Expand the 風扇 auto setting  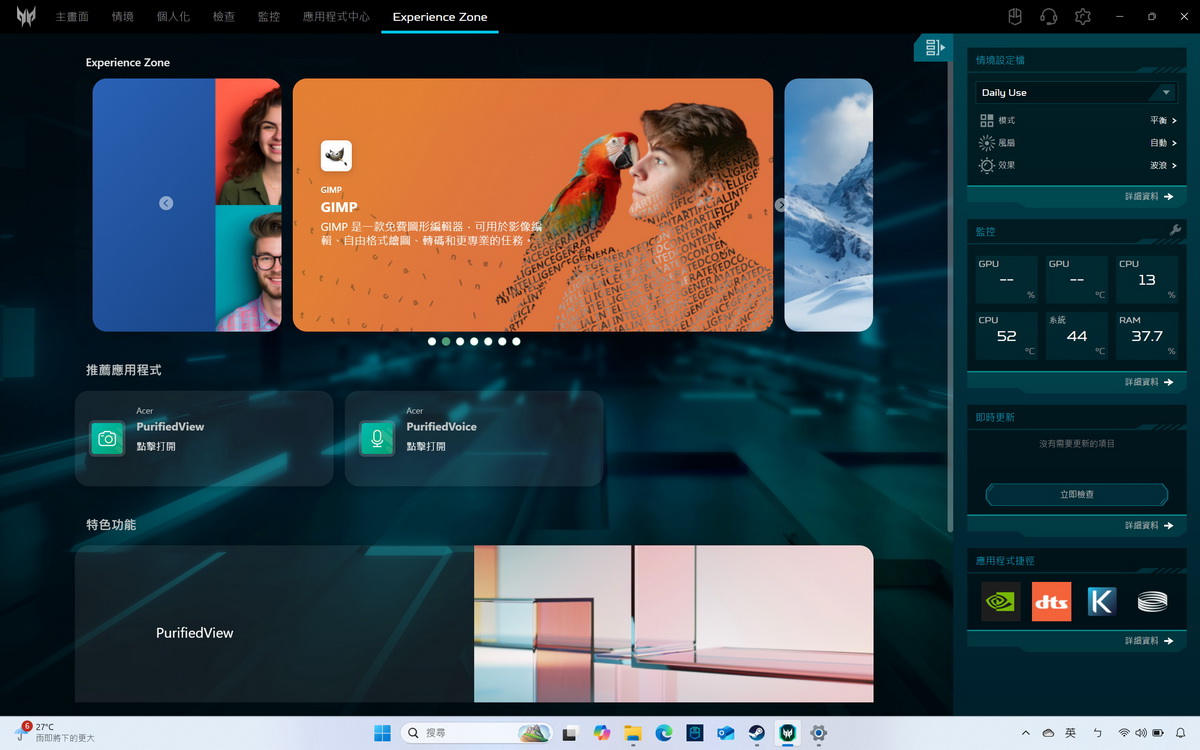click(1162, 143)
